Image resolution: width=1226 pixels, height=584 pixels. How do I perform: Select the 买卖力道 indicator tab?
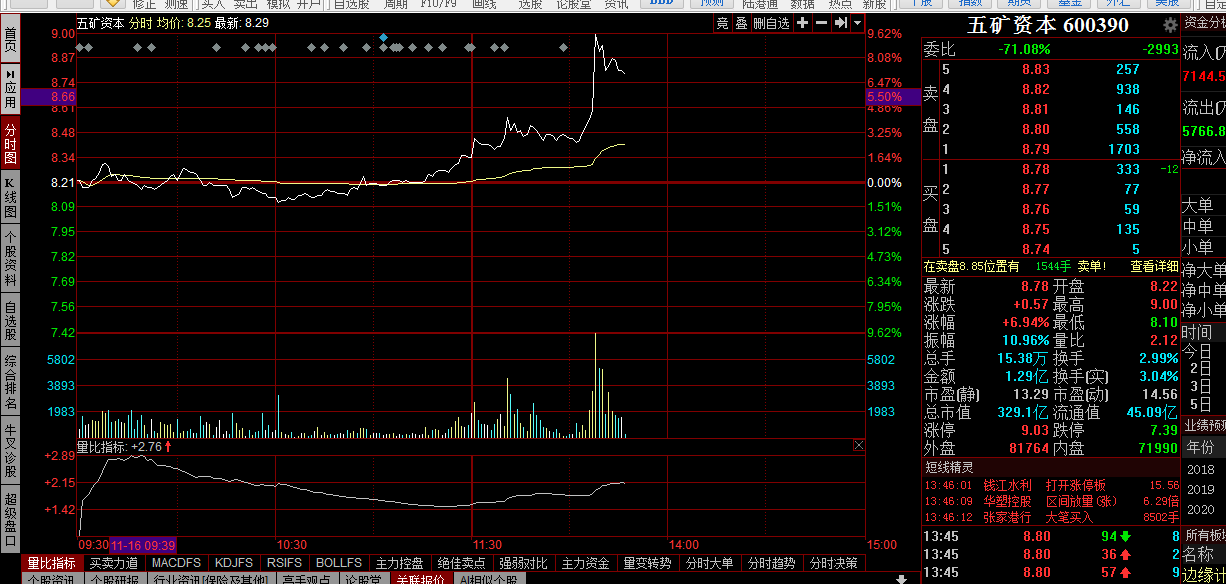coord(112,564)
